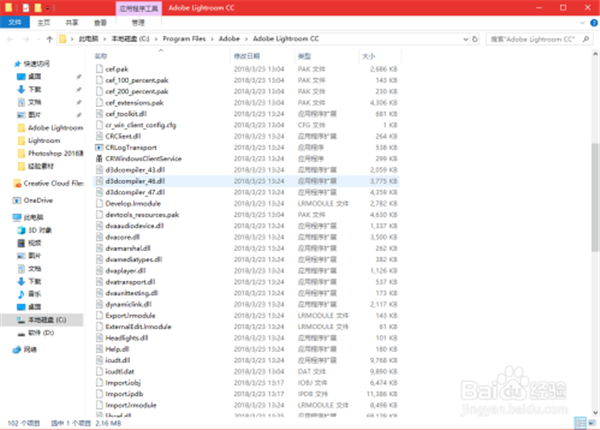Open the Creative Cloud Files sidebar icon
Screen dimensions: 600x430
pos(18,183)
